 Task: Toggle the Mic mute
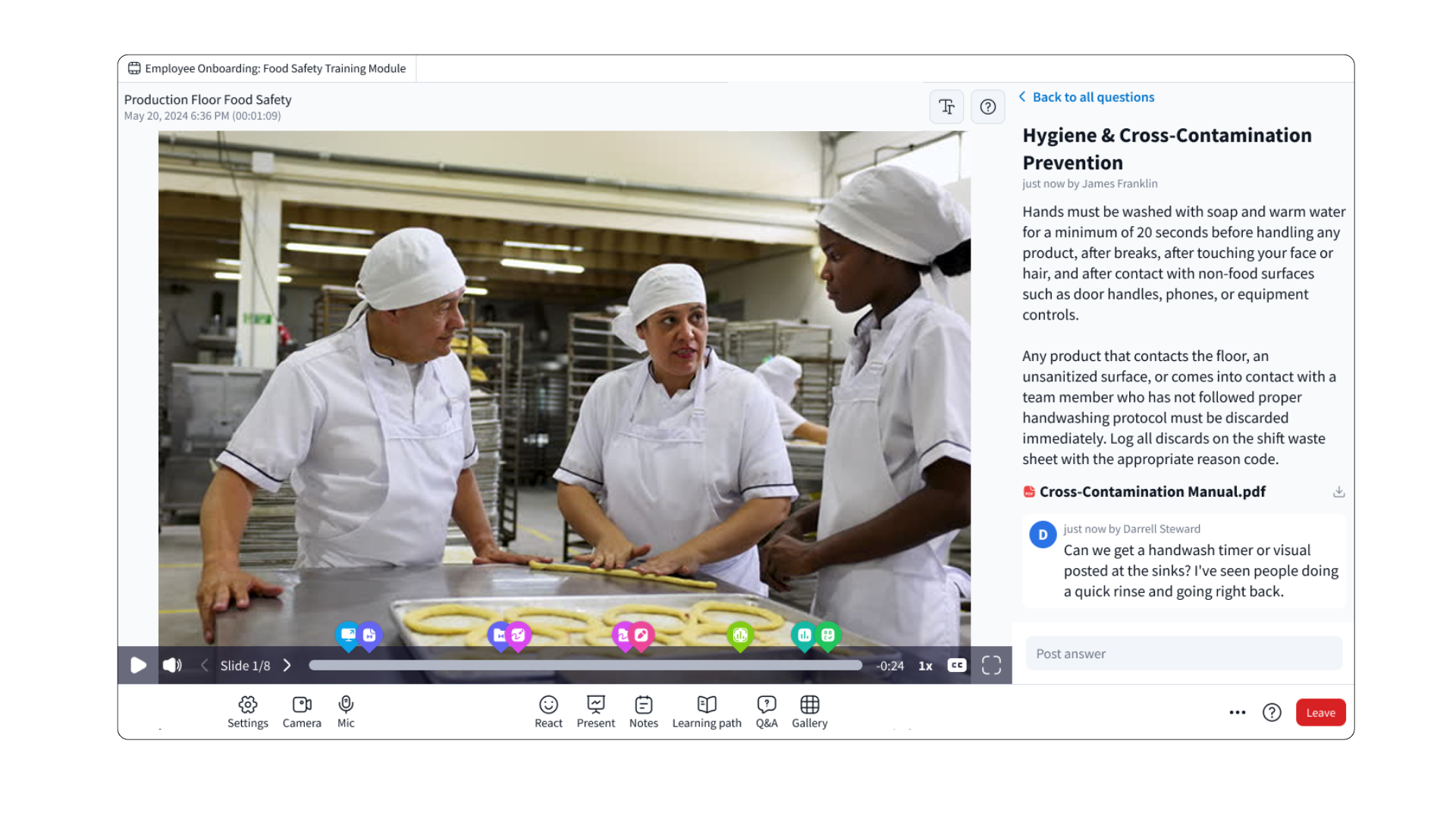pos(346,712)
